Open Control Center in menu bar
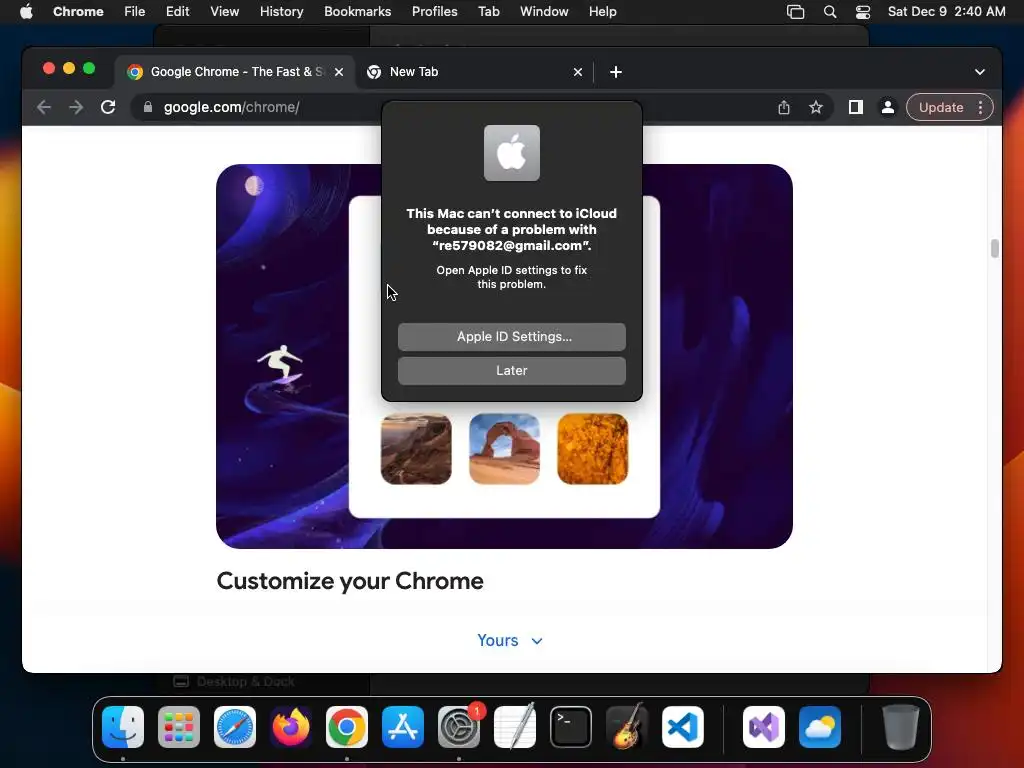This screenshot has height=768, width=1024. click(x=863, y=12)
